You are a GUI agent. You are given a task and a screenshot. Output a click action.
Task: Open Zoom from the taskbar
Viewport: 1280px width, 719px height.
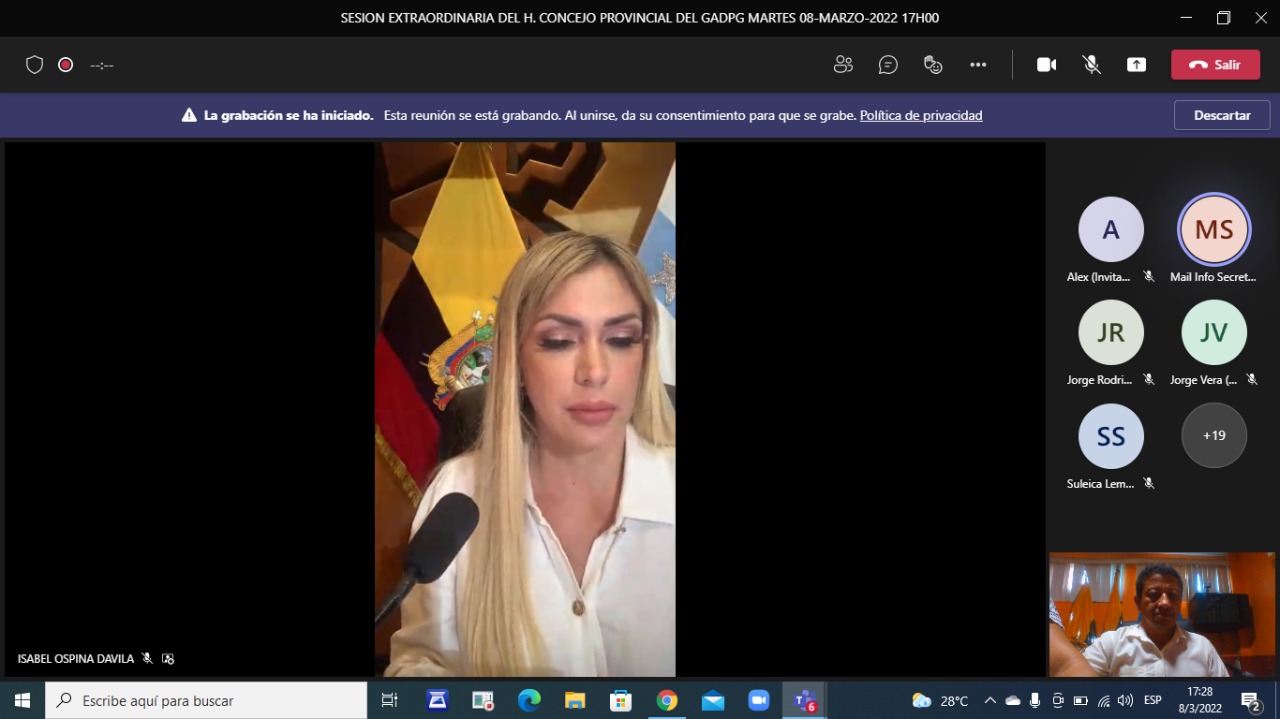[x=758, y=701]
